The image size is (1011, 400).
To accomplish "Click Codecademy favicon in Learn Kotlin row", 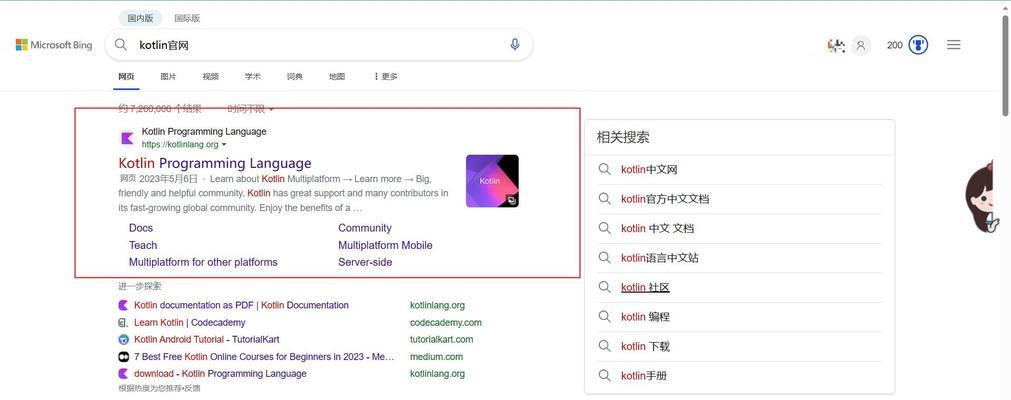I will coord(123,323).
